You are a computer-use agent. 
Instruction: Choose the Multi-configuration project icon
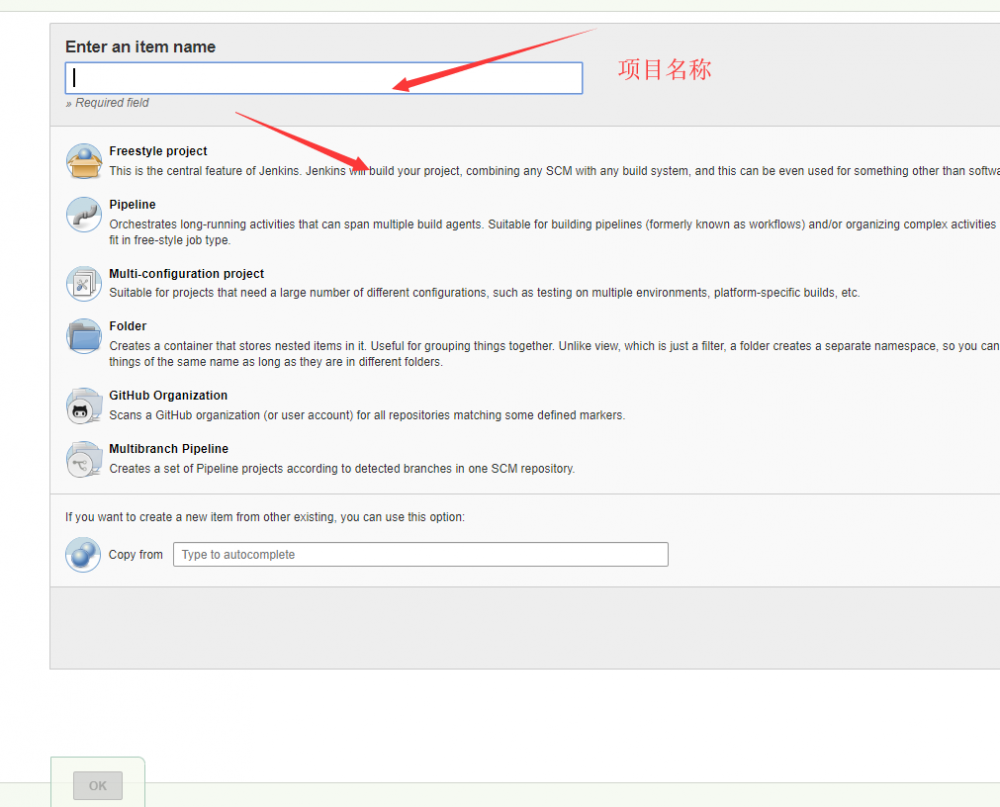click(84, 283)
